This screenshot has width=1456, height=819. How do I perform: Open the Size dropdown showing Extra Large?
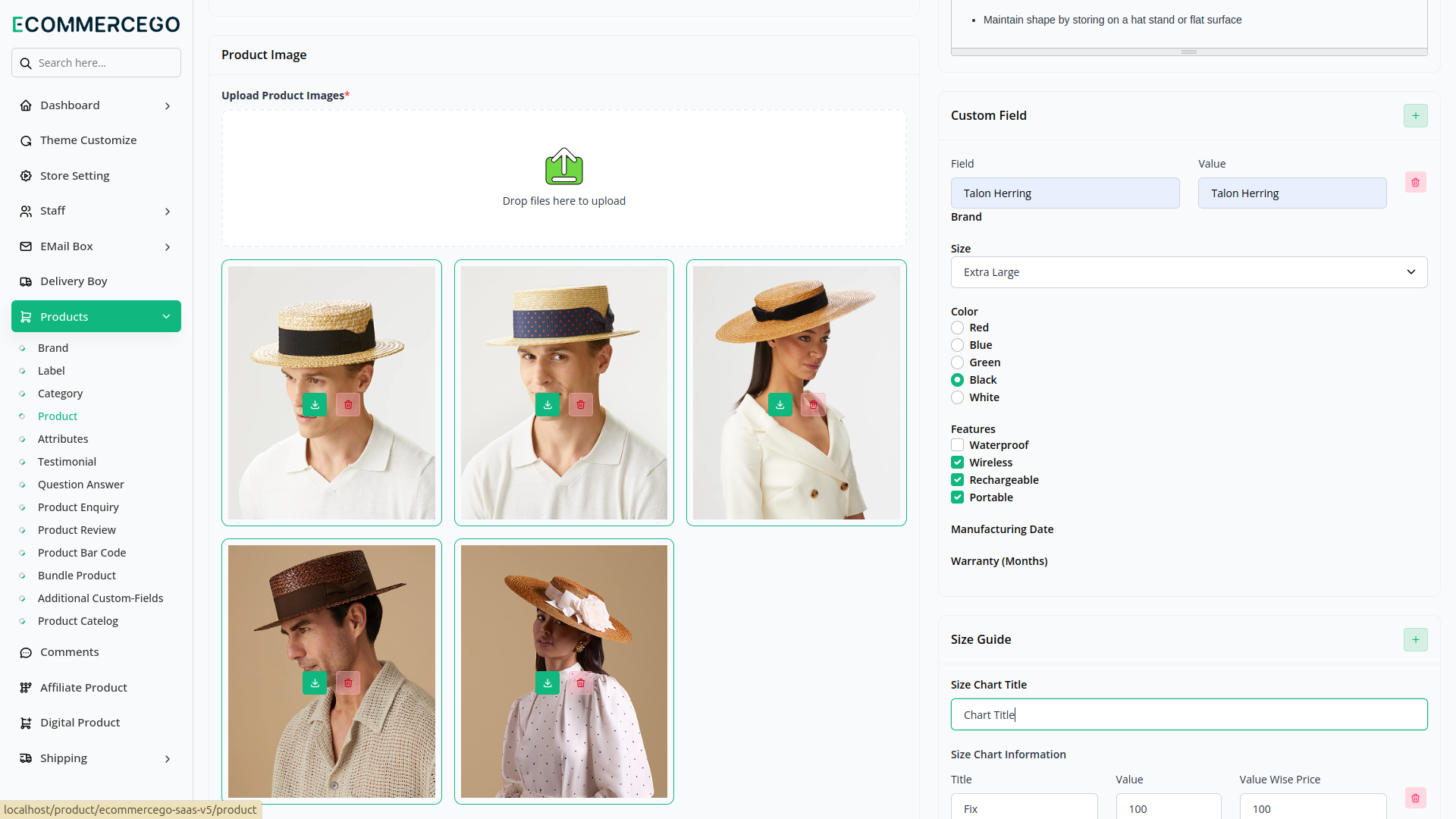(x=1189, y=272)
